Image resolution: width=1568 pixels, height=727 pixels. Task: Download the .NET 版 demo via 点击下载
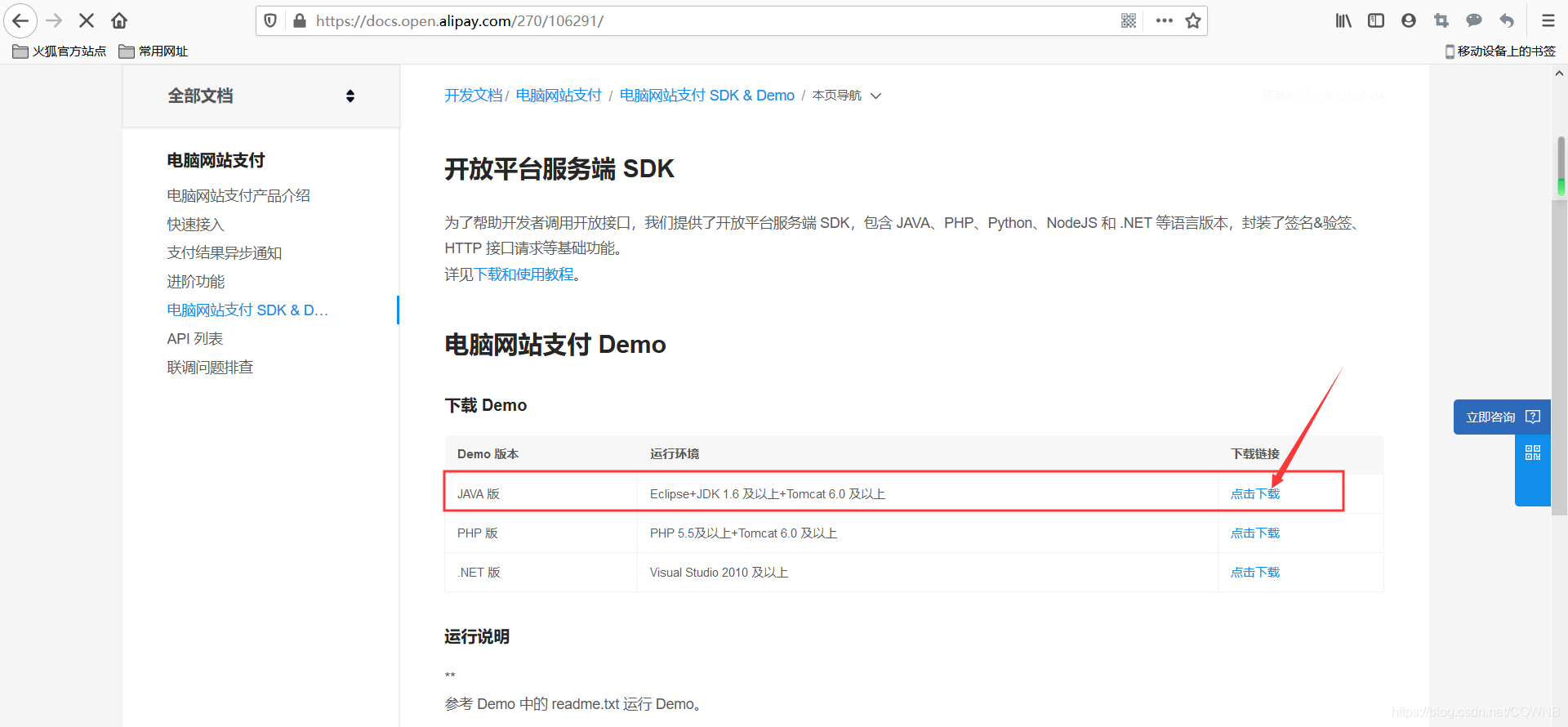click(1255, 573)
